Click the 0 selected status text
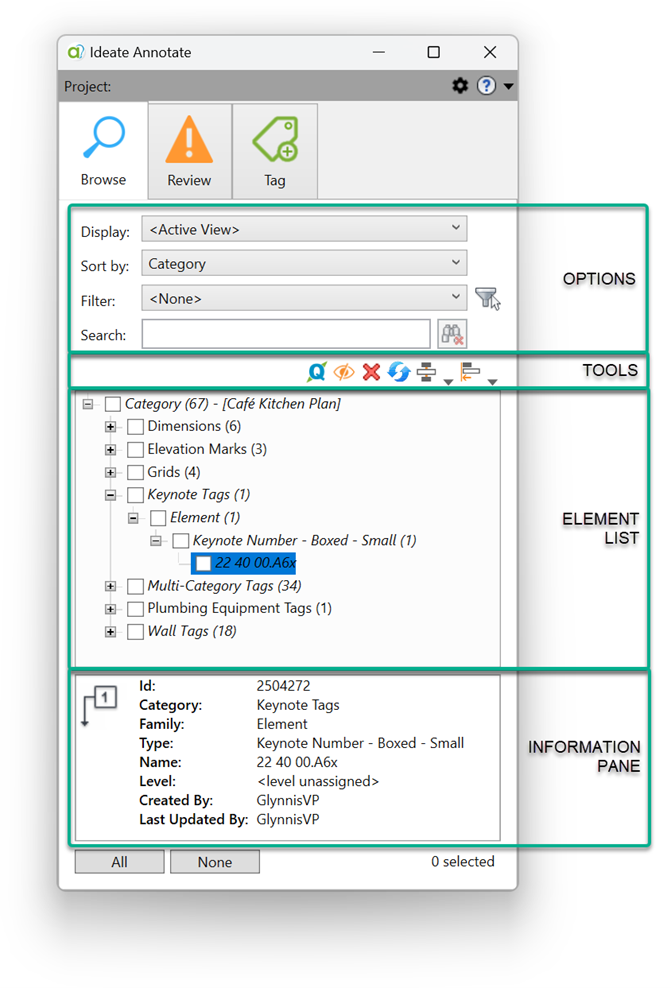This screenshot has height=988, width=671. (463, 861)
